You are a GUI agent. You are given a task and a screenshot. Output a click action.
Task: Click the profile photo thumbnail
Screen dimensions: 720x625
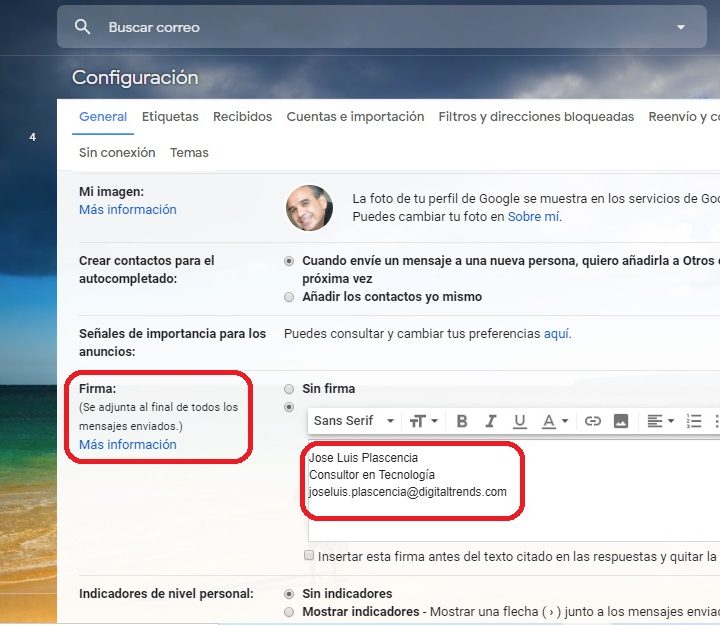pos(309,208)
